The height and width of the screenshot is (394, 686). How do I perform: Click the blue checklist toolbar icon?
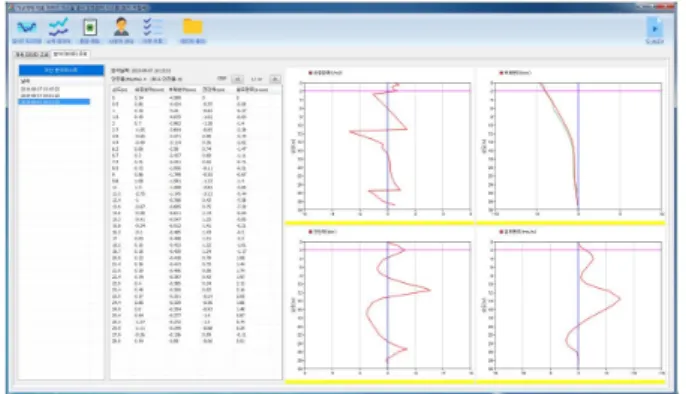pos(152,27)
